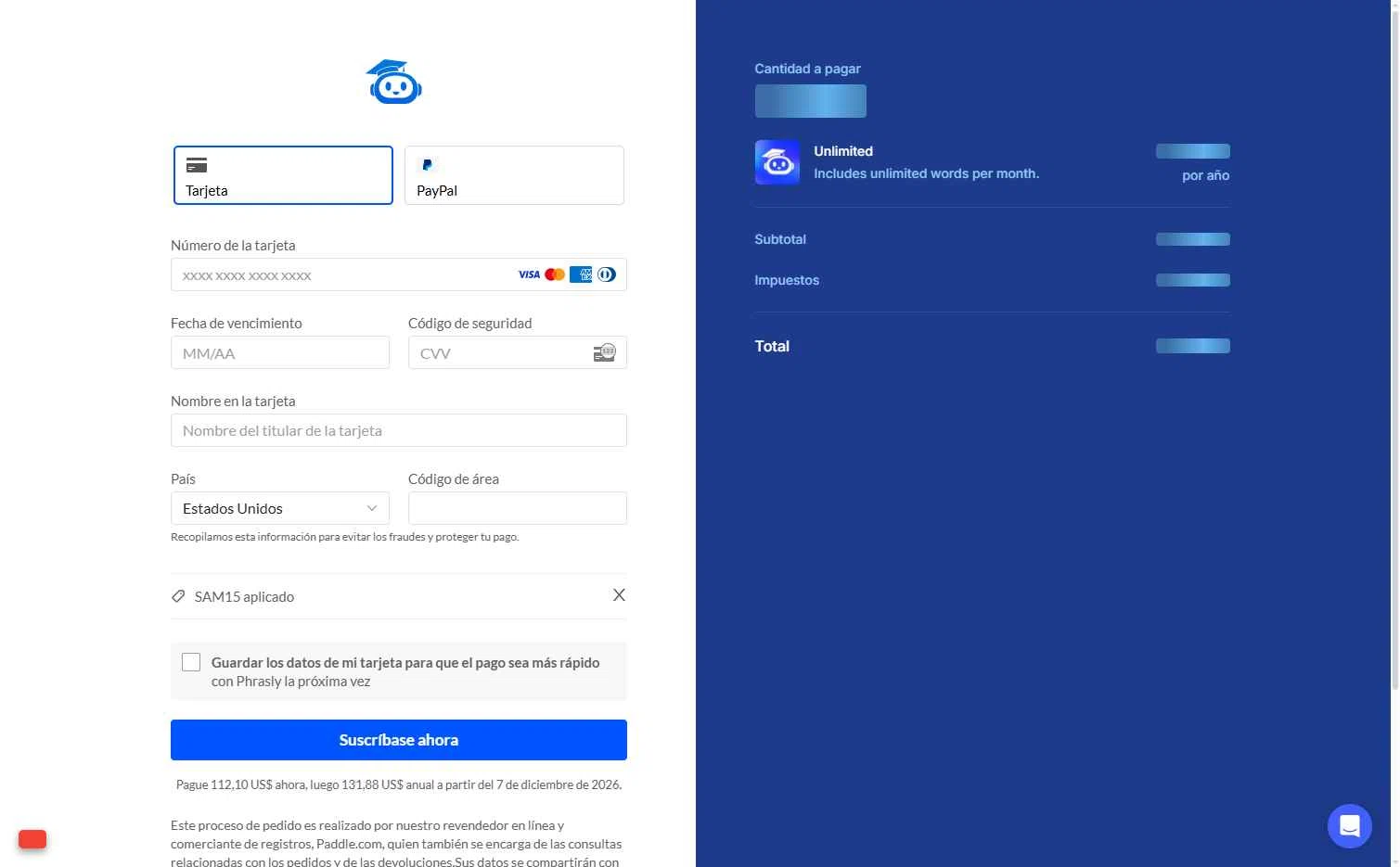
Task: Click the CVV card hint icon
Action: tap(605, 352)
